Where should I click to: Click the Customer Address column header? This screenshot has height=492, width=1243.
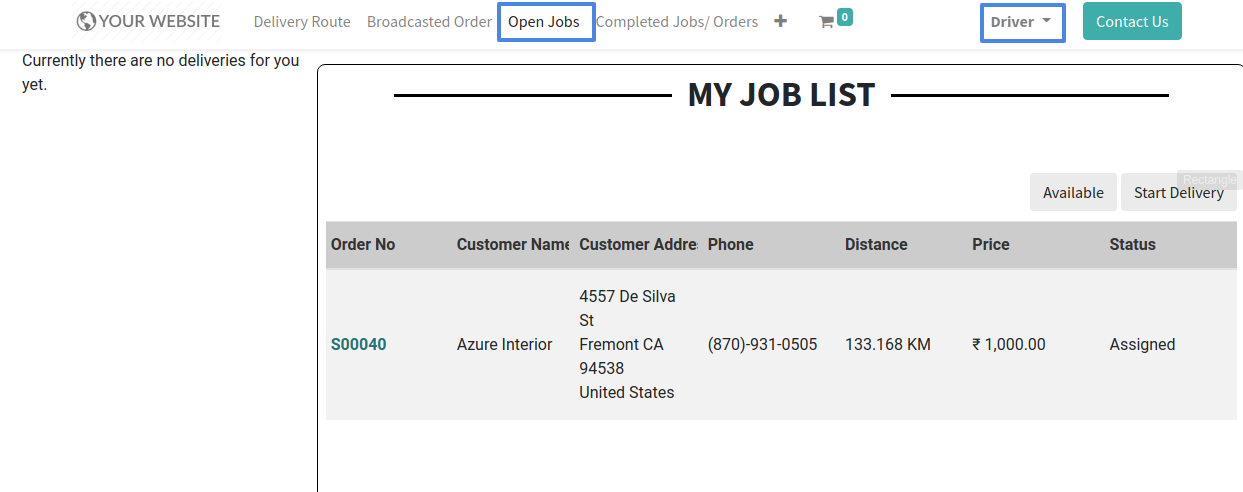tap(638, 244)
